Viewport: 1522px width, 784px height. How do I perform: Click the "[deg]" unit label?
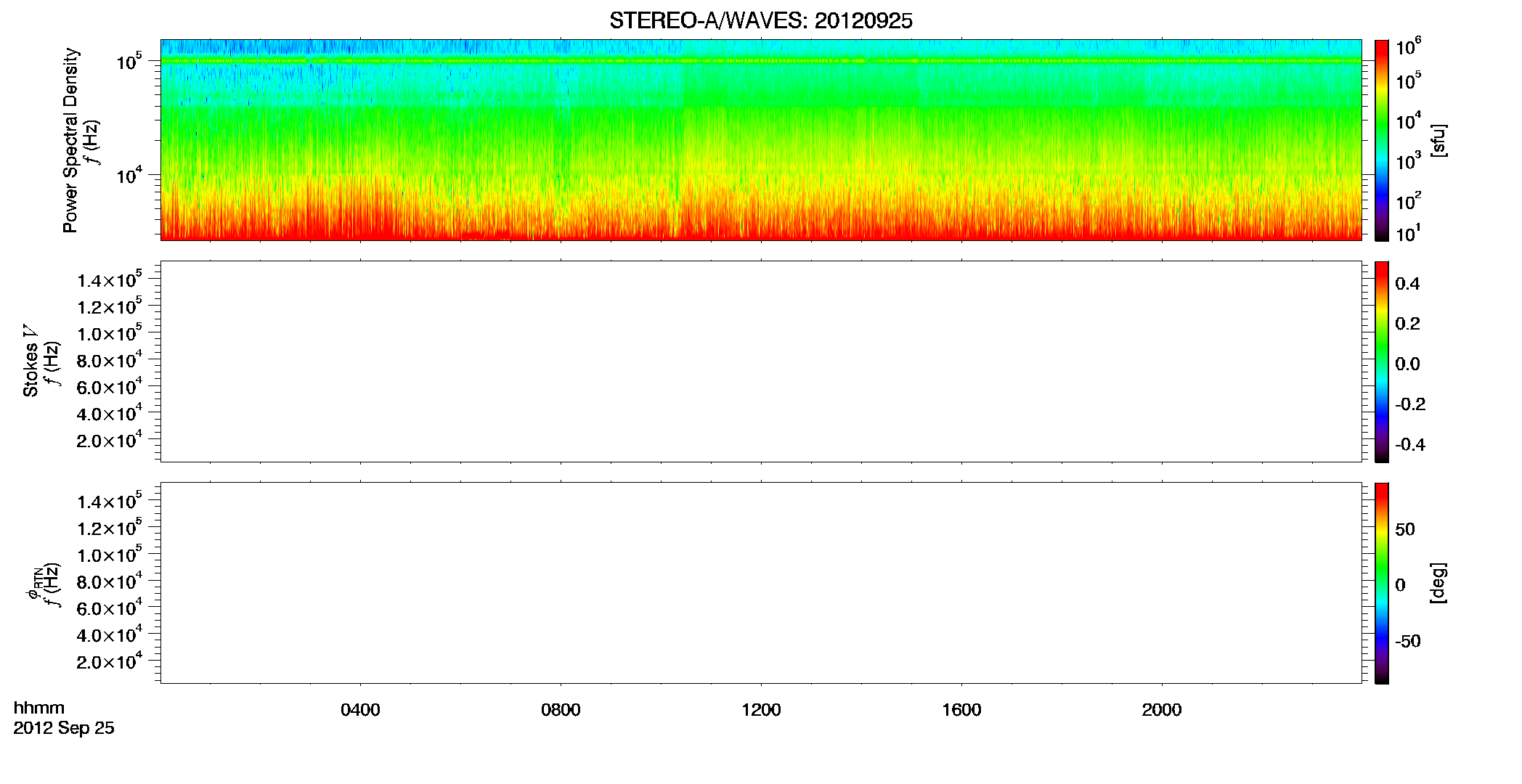pos(1438,582)
